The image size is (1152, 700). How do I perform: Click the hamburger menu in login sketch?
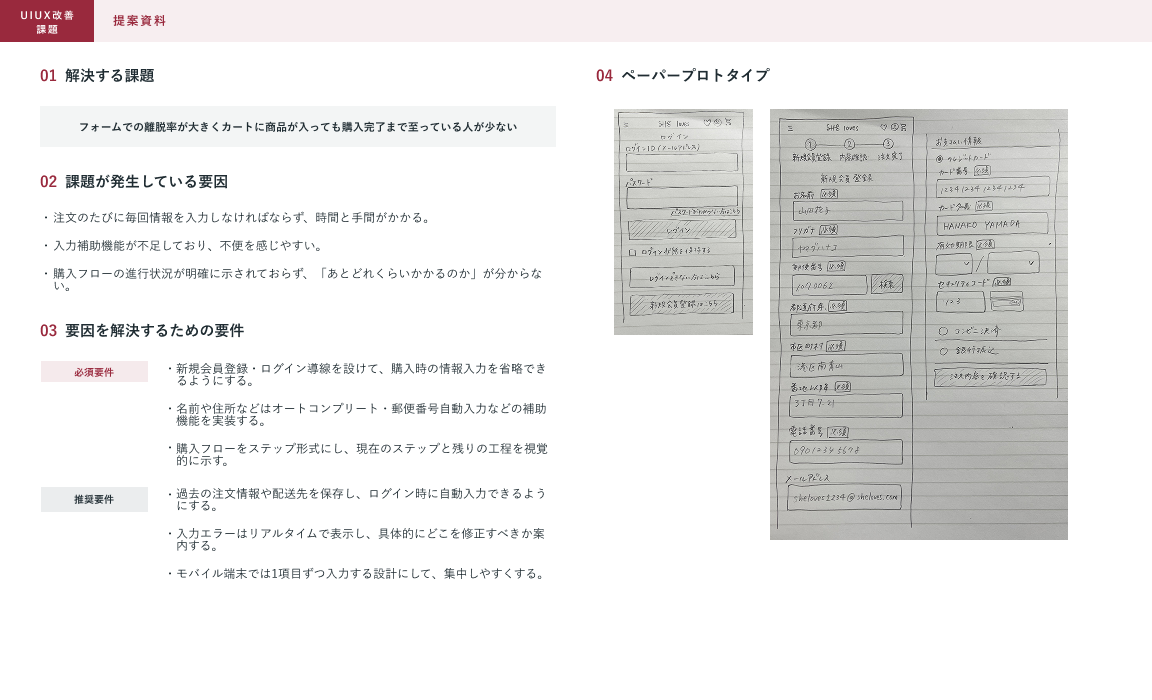tap(626, 124)
